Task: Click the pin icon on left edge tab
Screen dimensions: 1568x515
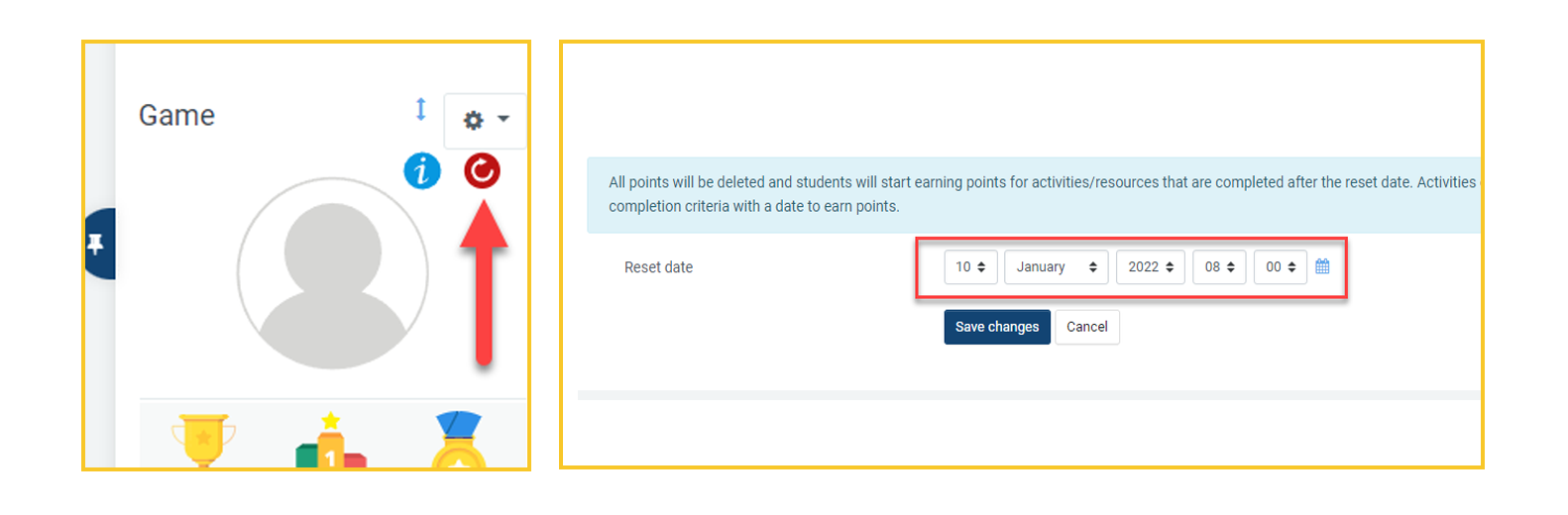Action: tap(96, 244)
